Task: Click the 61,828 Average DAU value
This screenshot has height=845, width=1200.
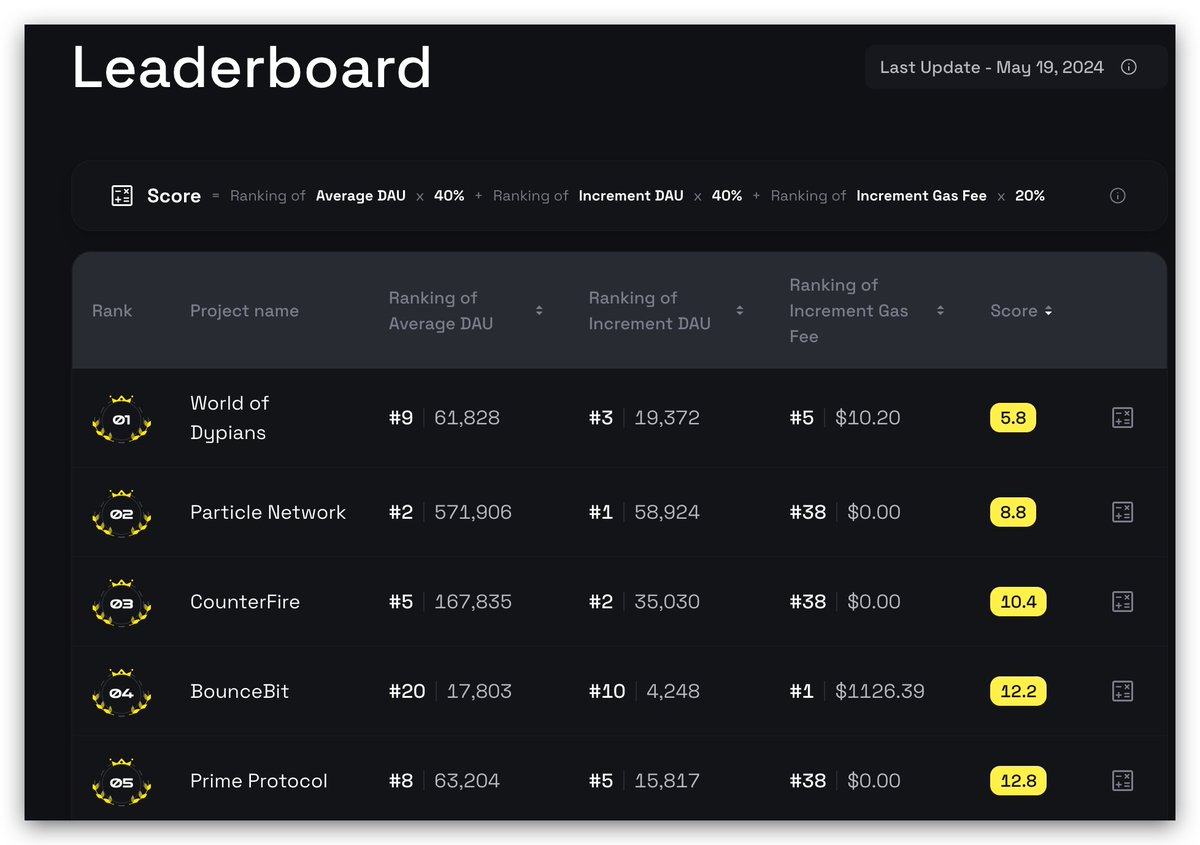Action: tap(467, 418)
